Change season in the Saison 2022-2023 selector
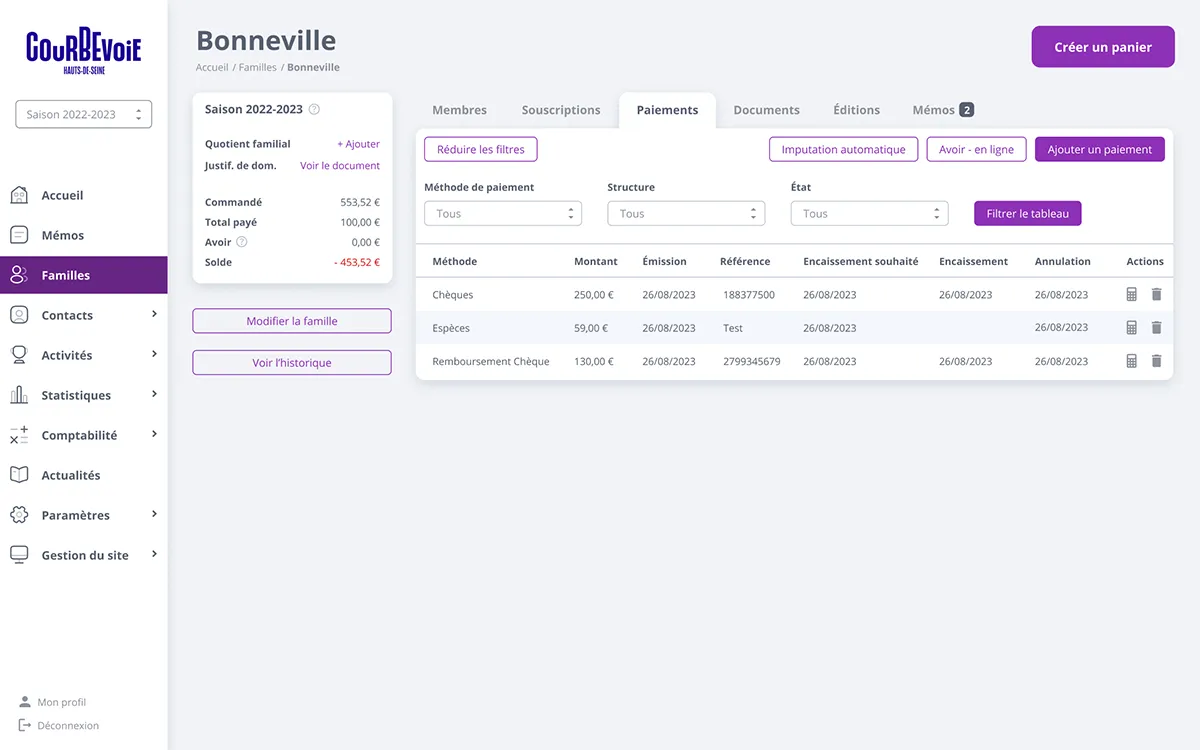The image size is (1200, 750). (x=84, y=114)
